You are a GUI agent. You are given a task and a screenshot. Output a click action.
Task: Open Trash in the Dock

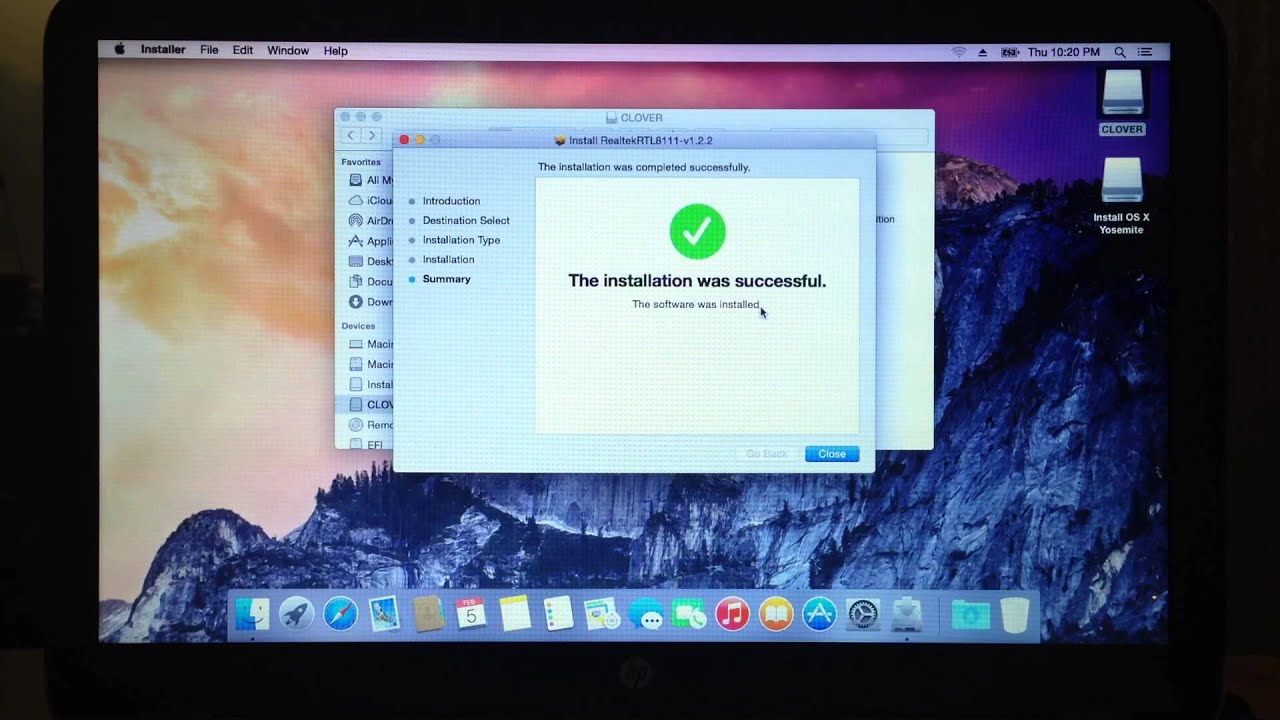[1014, 614]
